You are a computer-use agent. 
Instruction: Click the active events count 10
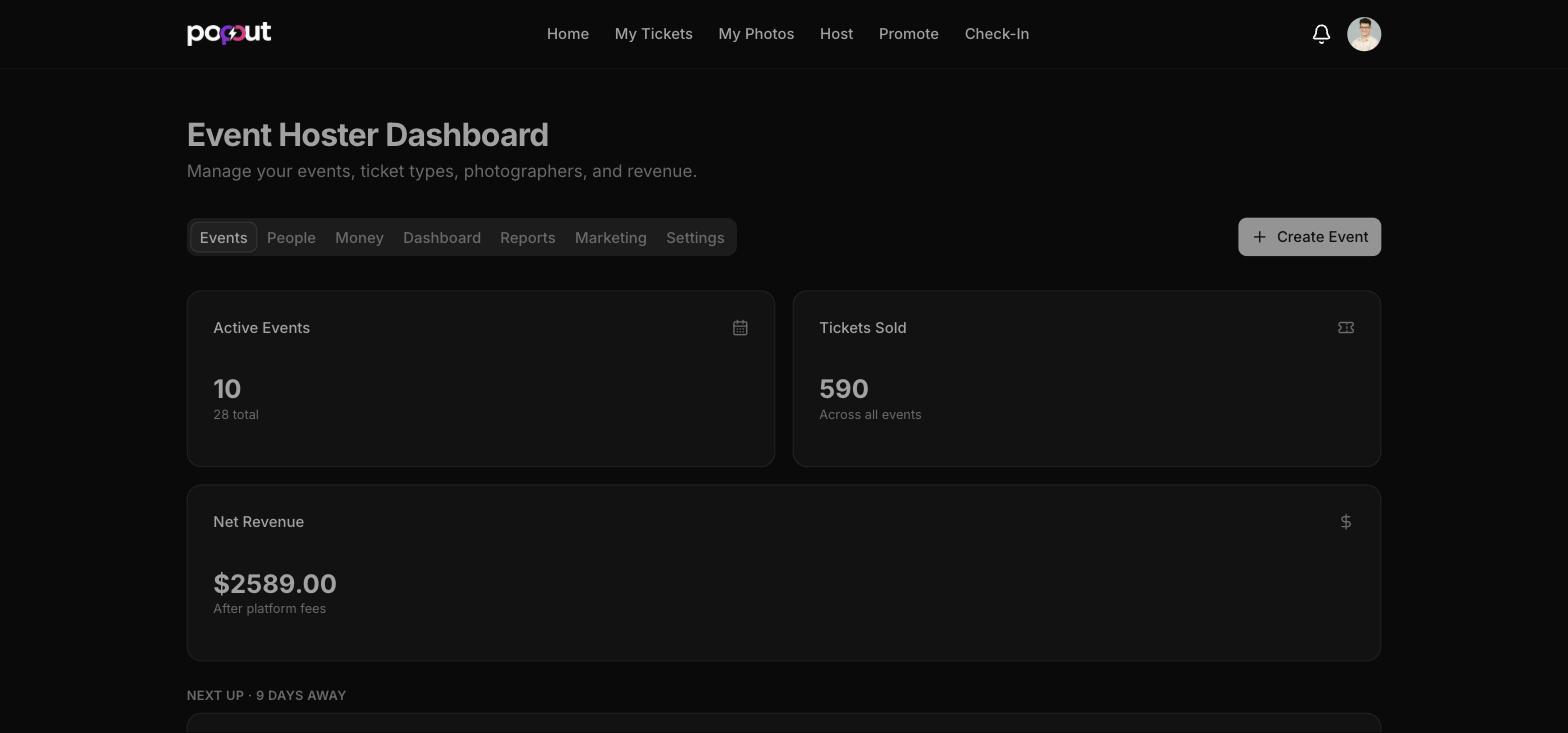[x=227, y=389]
